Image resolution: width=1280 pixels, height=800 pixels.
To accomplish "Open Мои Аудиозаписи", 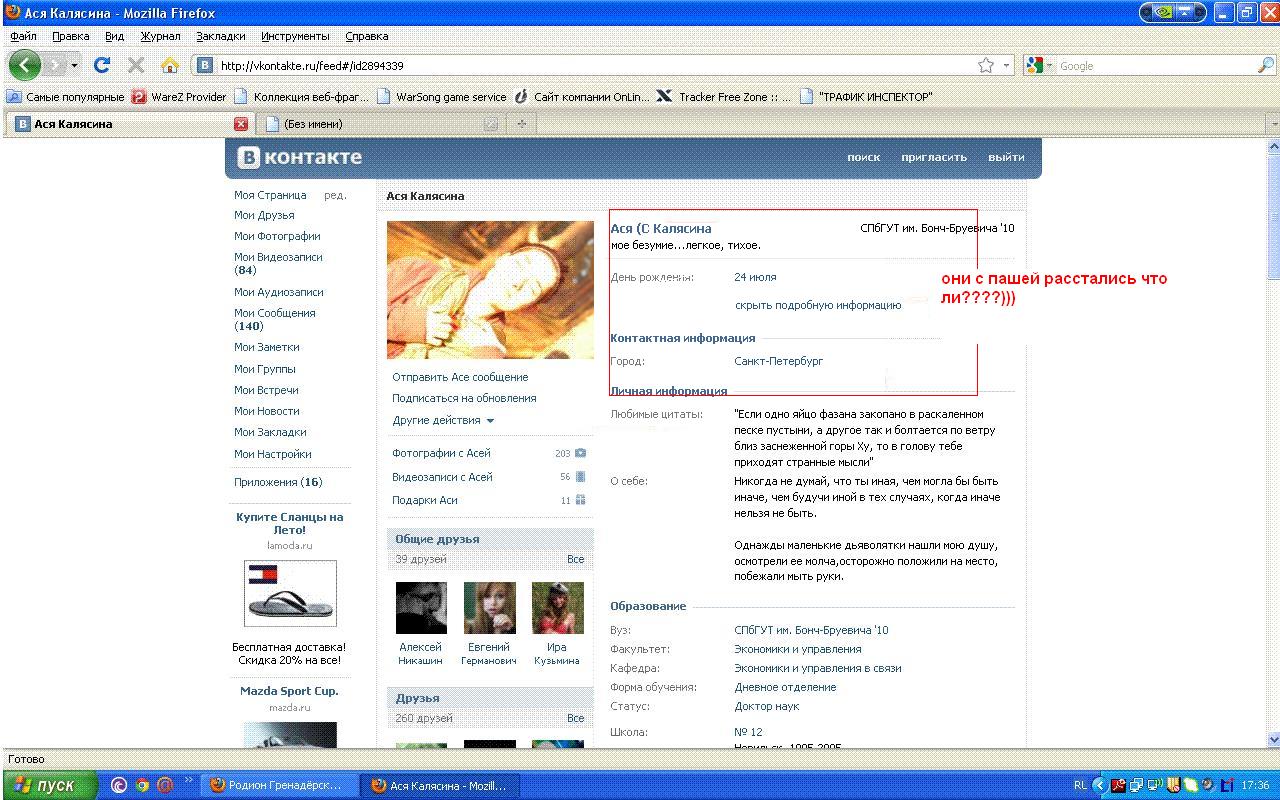I will (x=278, y=292).
